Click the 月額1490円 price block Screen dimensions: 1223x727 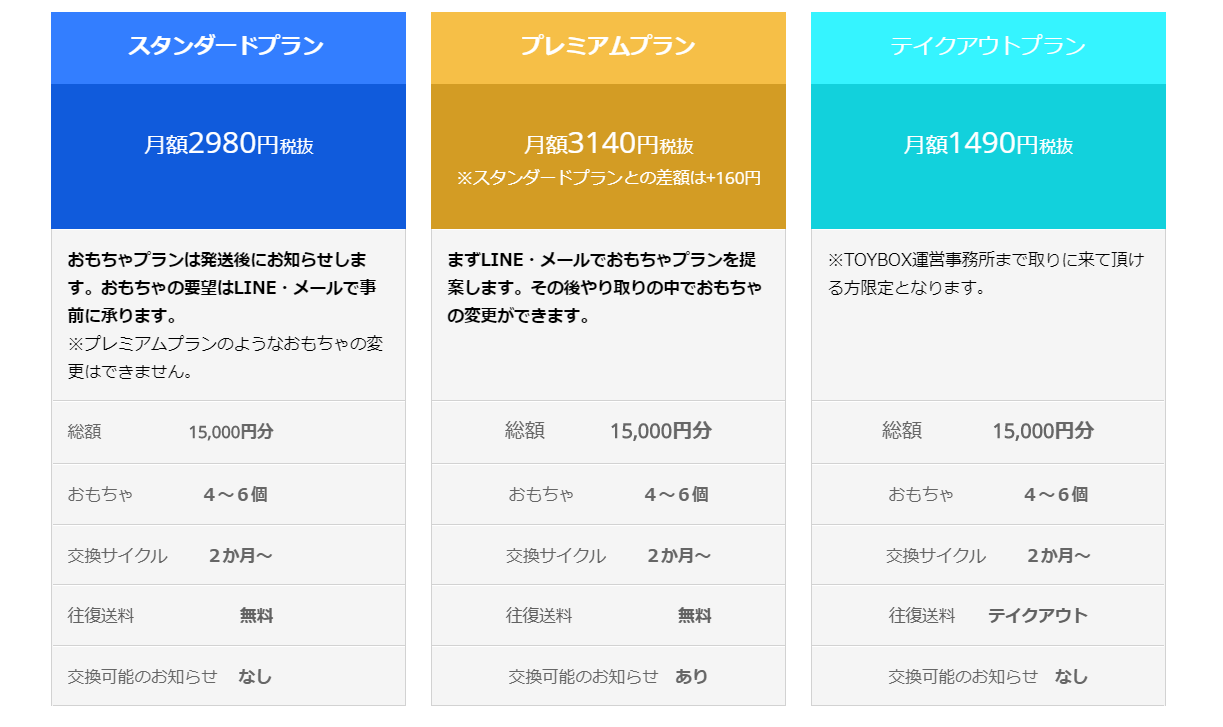[x=988, y=156]
